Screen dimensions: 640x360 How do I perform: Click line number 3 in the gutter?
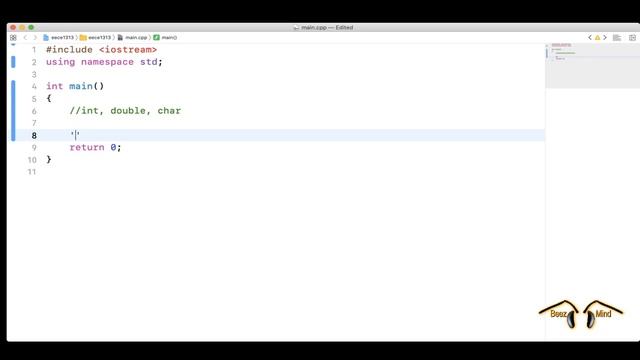34,74
